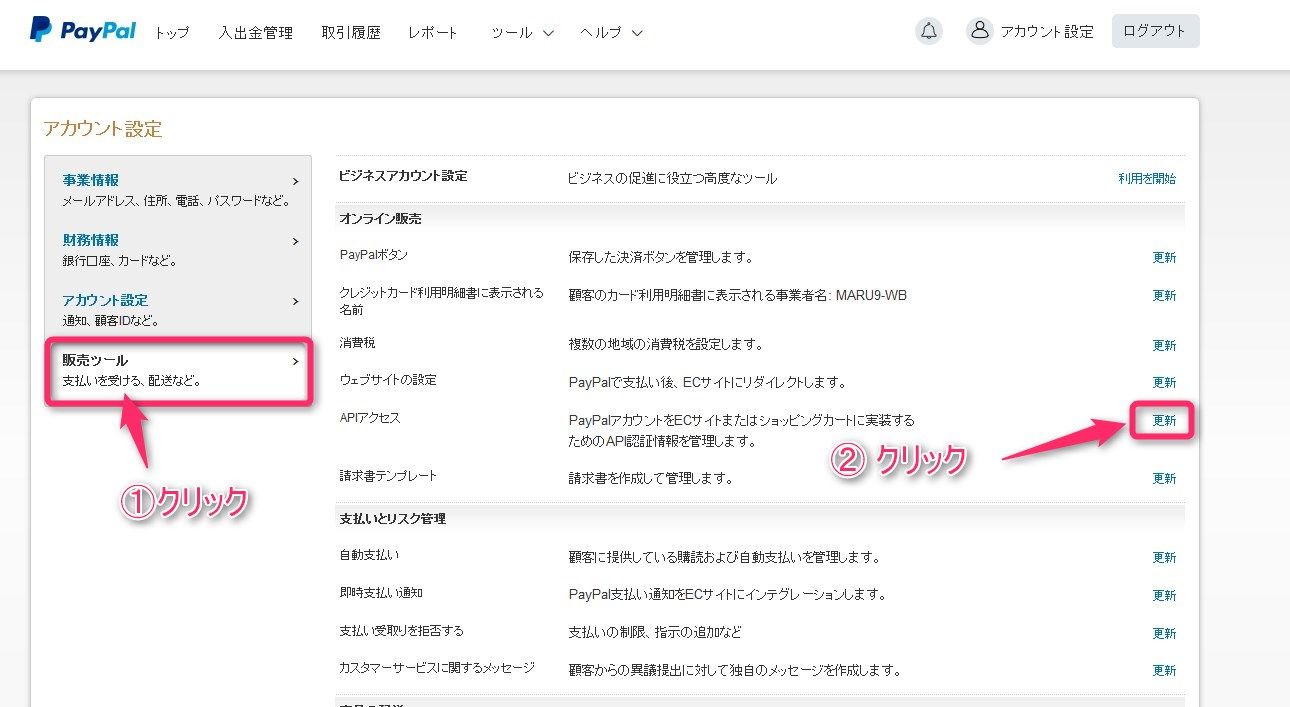Click the 支払い受取りを拒否する row label
This screenshot has width=1290, height=707.
[402, 631]
